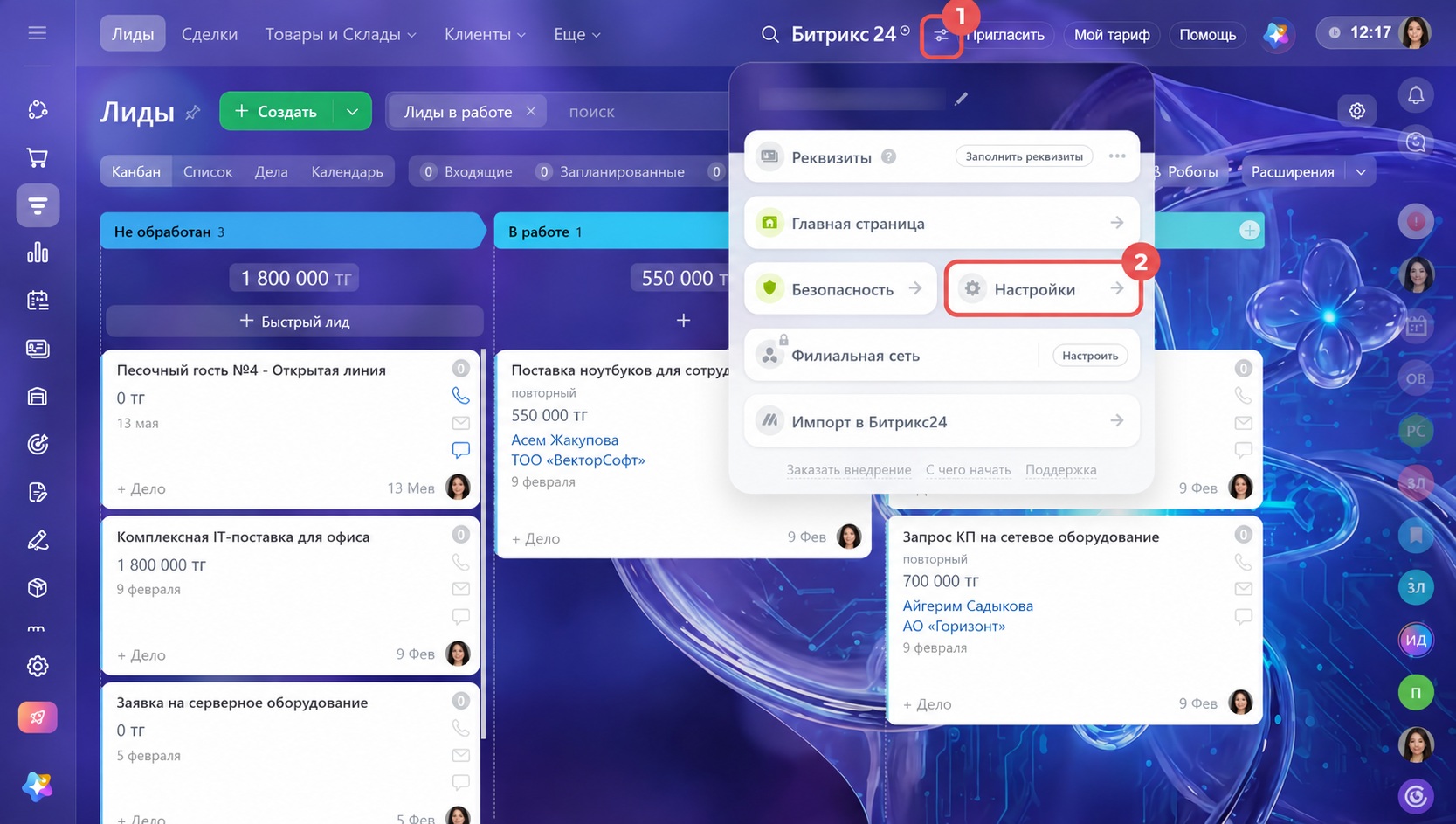Open the bar chart analytics icon
1456x824 pixels.
[x=37, y=253]
